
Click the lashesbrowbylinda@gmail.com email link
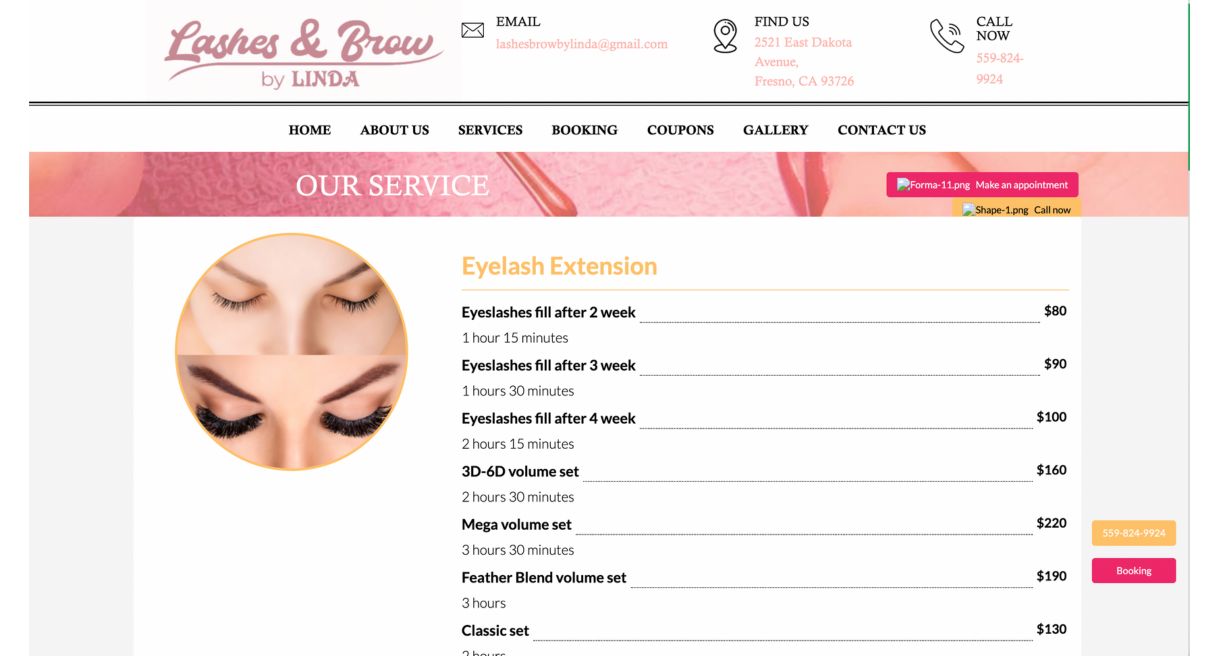point(582,44)
